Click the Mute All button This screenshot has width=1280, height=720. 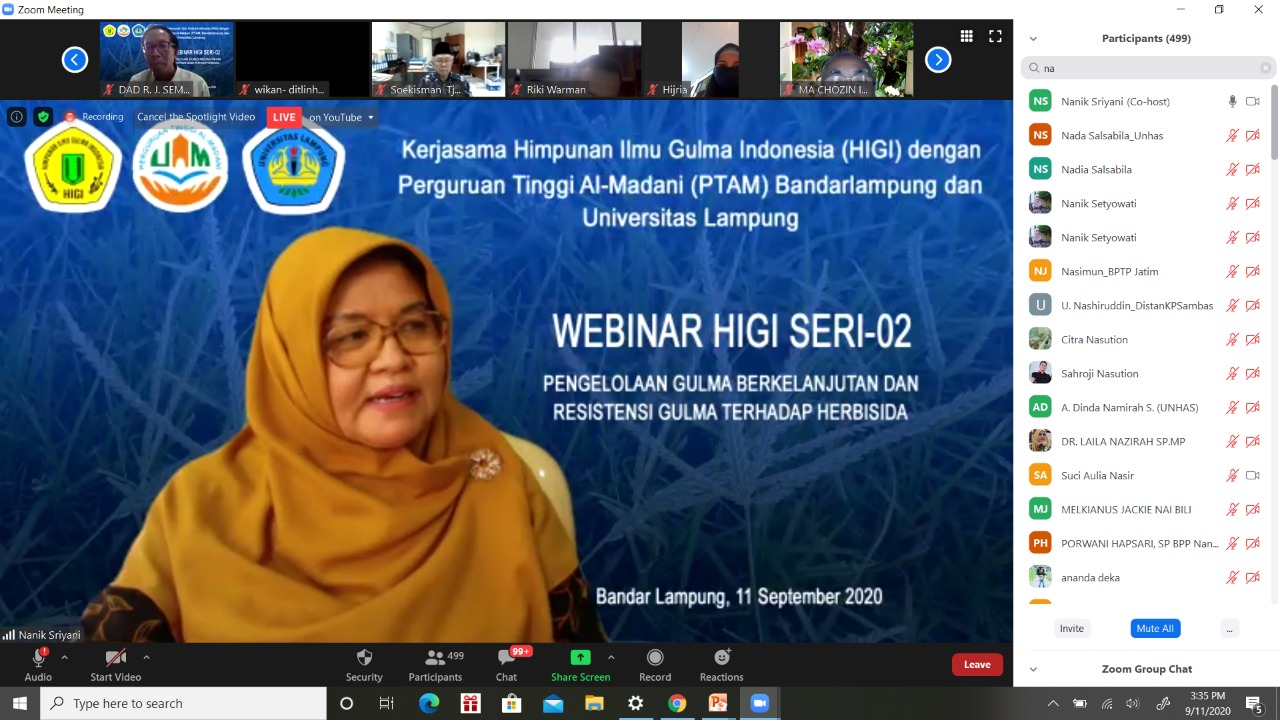coord(1155,628)
